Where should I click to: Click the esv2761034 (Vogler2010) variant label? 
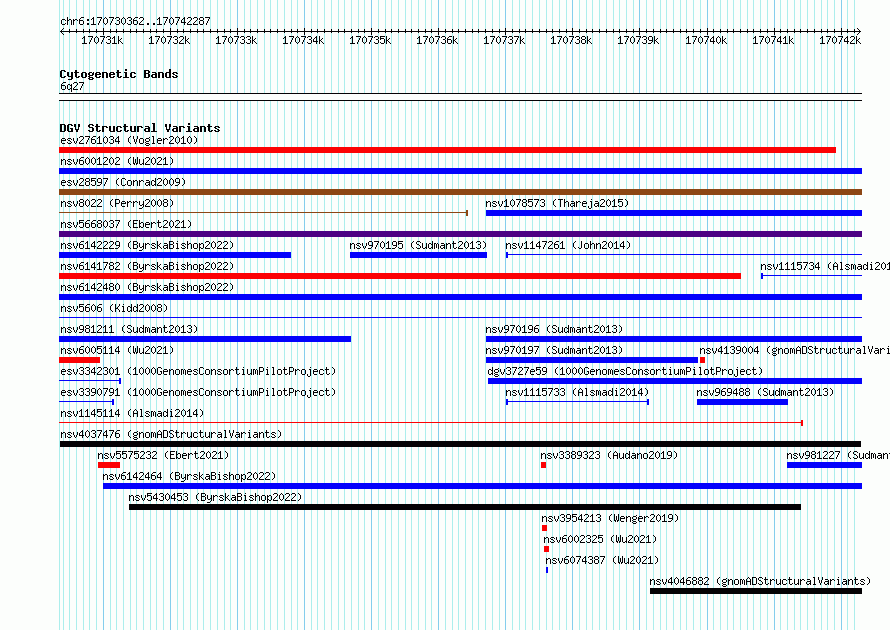(129, 140)
